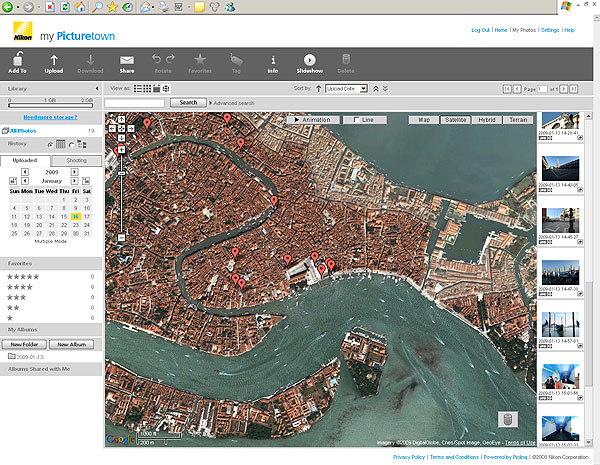The height and width of the screenshot is (465, 600).
Task: Open the Log Out link
Action: coord(480,30)
